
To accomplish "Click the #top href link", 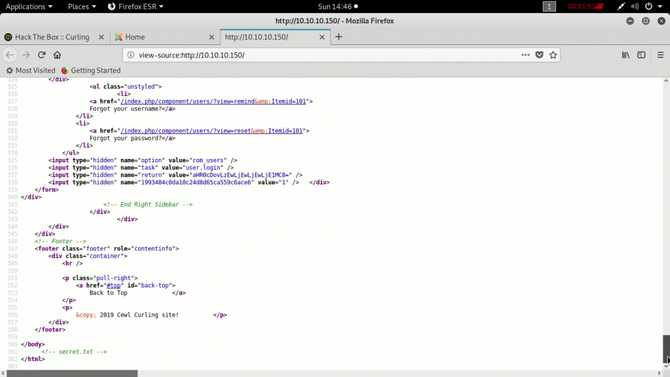I will point(114,286).
